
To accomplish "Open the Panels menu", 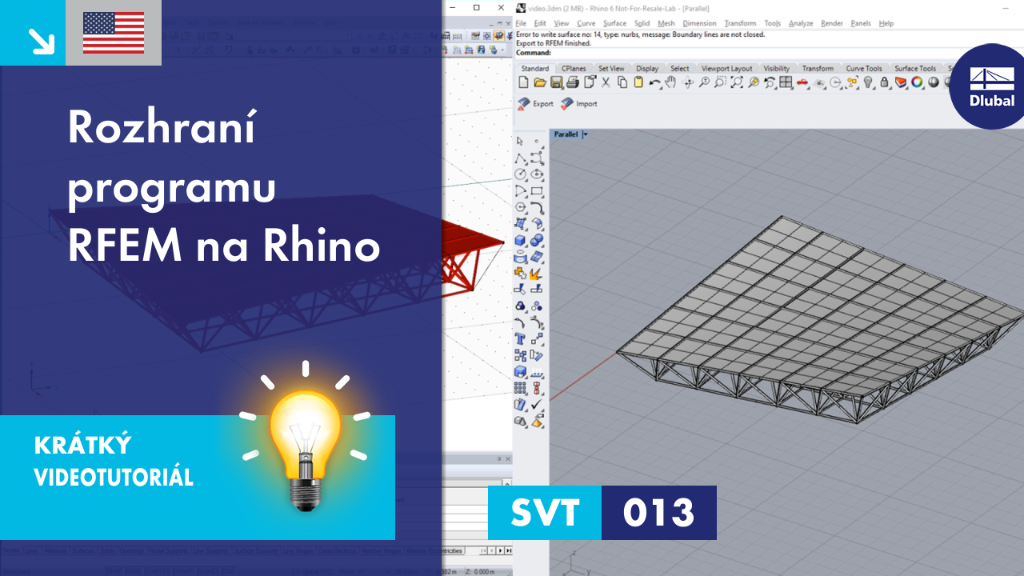I will point(861,24).
